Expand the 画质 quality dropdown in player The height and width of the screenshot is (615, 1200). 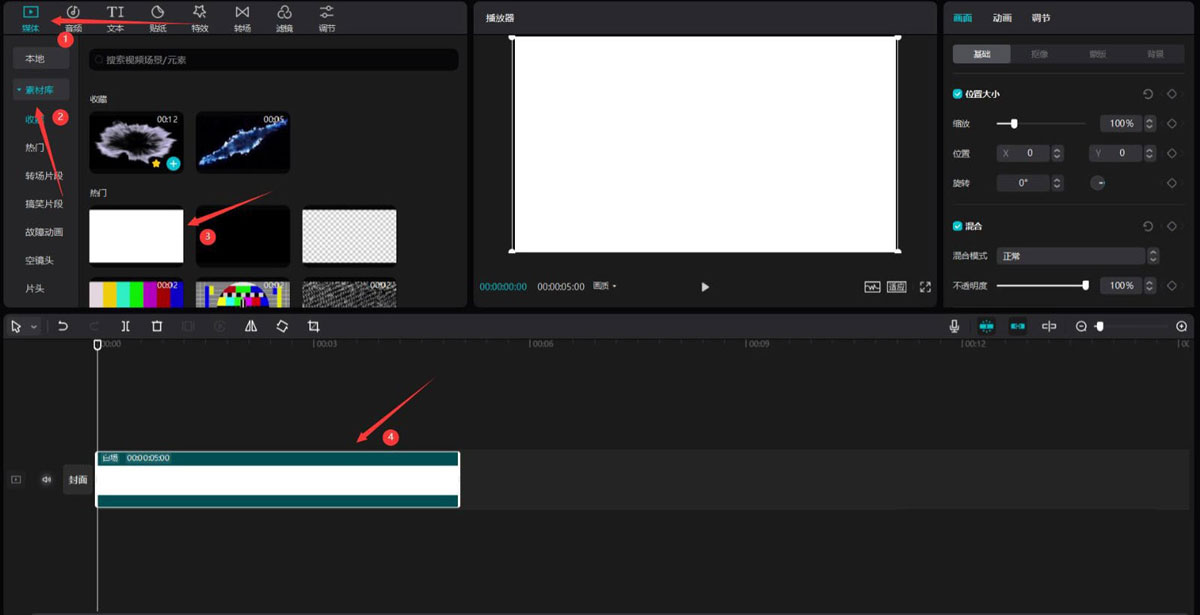pyautogui.click(x=604, y=286)
